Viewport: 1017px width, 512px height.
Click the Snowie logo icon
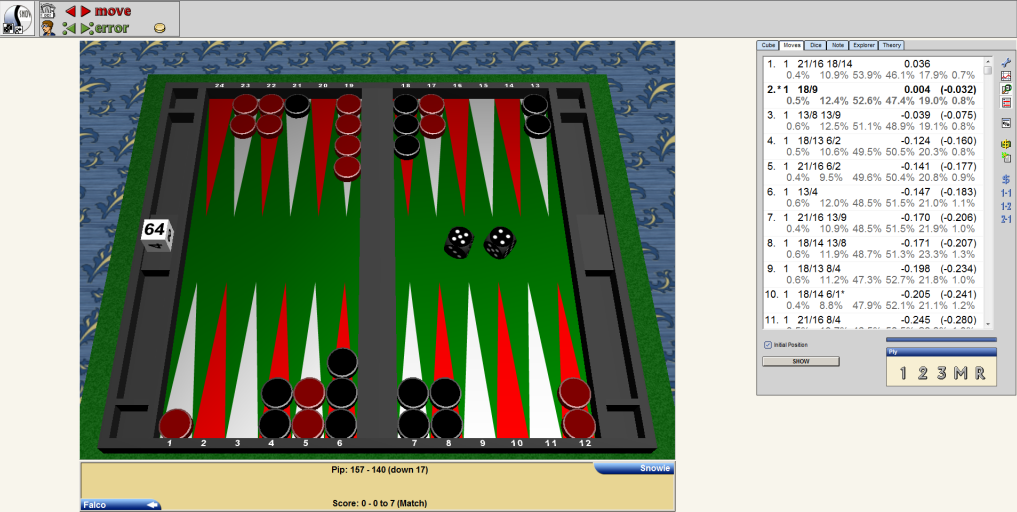point(15,18)
